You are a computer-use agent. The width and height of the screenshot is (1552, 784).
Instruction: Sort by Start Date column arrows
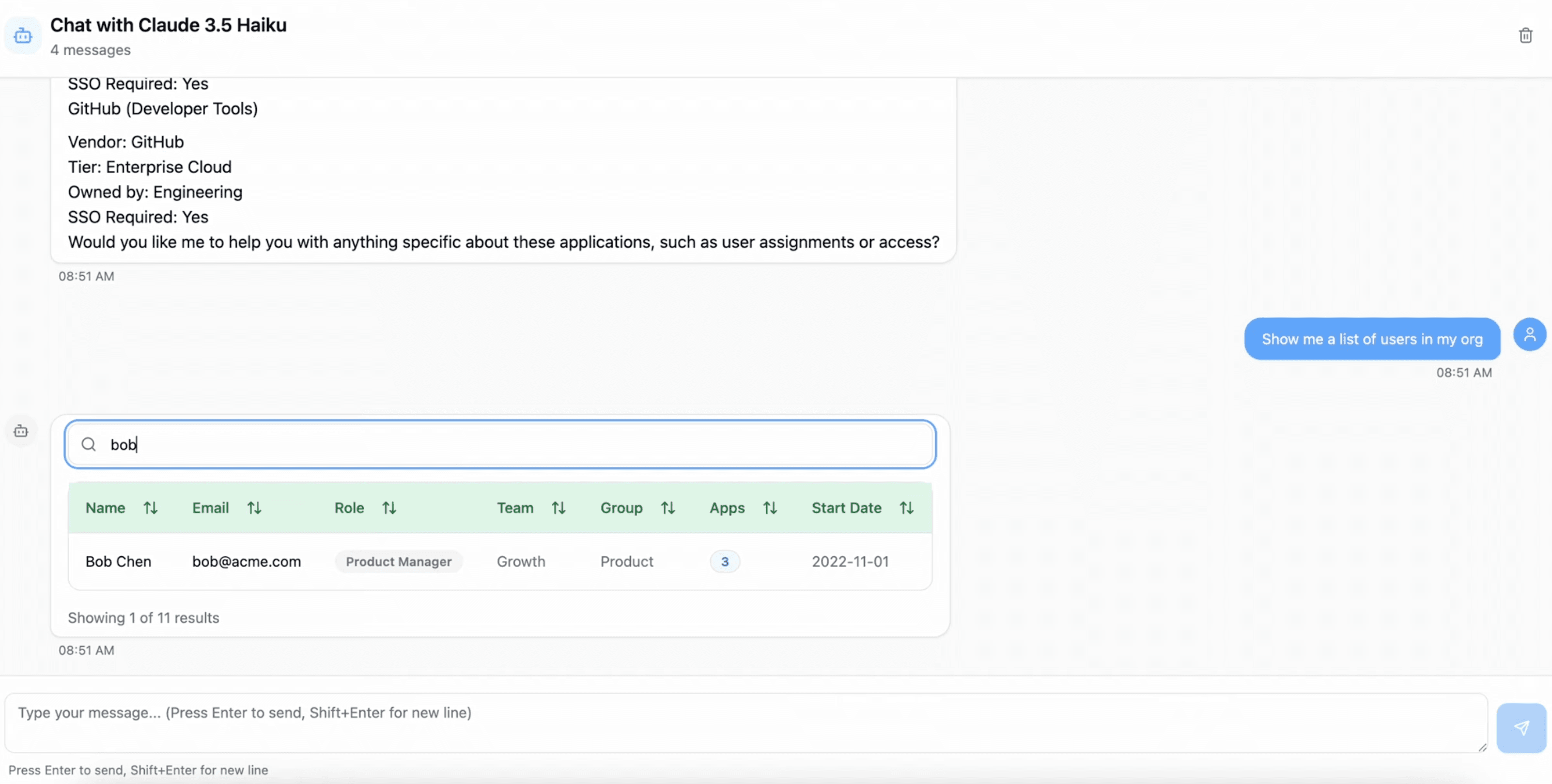(906, 508)
